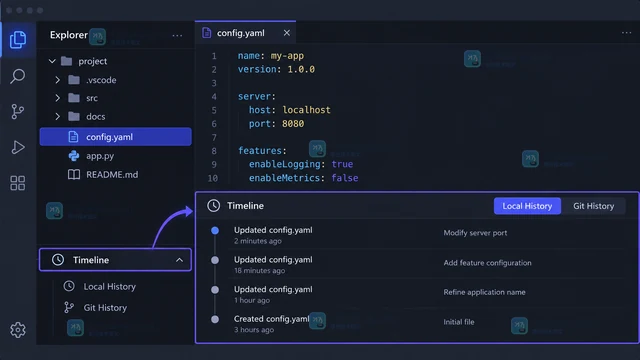The width and height of the screenshot is (640, 360).
Task: Click the .vscode folder icon
Action: 74,80
